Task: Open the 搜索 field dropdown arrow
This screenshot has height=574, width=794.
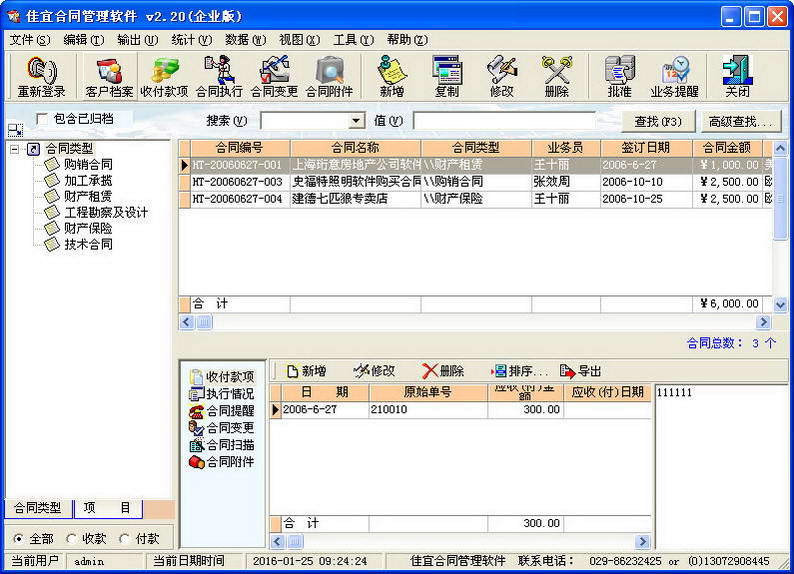Action: [x=356, y=121]
